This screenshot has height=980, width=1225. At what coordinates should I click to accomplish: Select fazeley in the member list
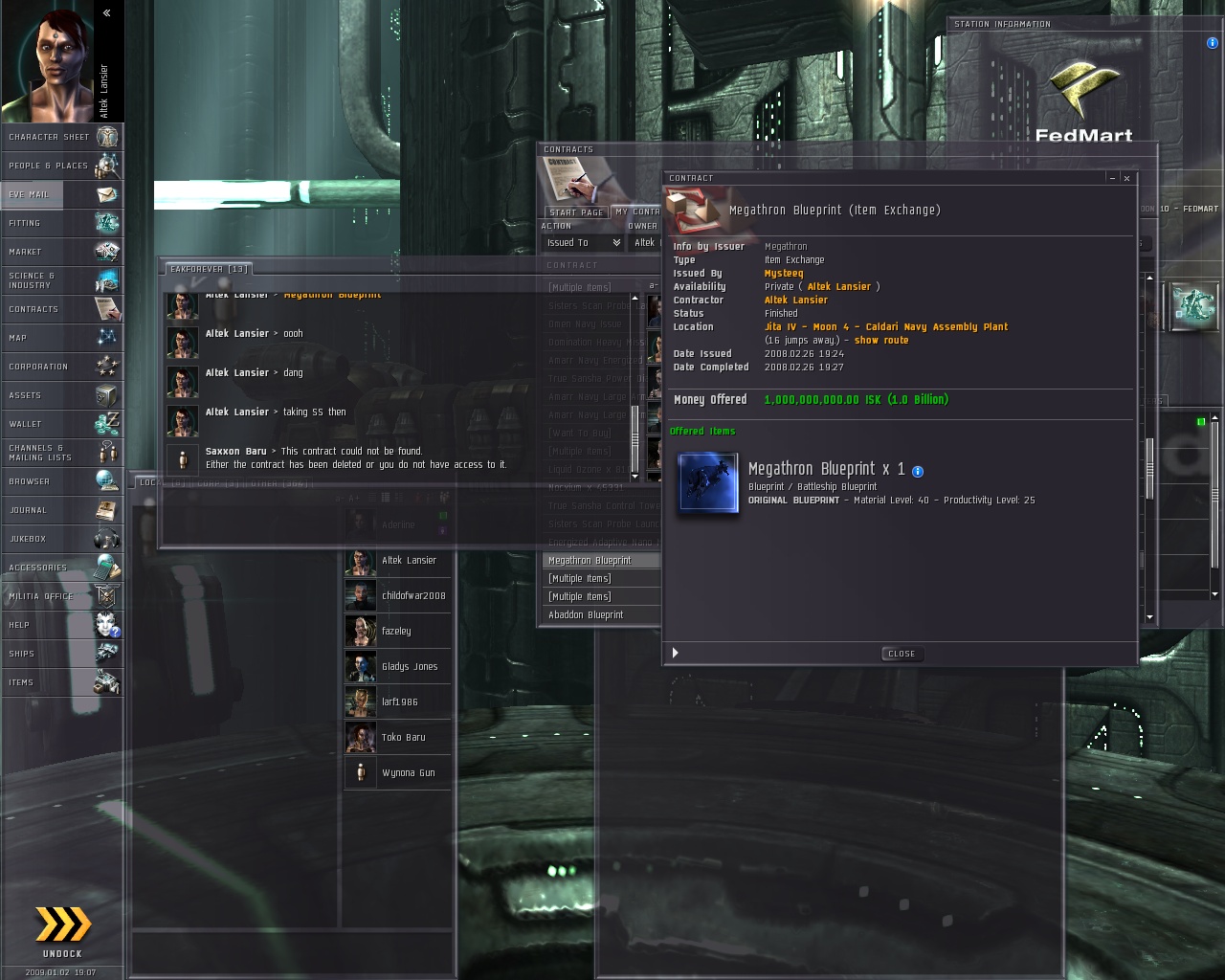click(x=397, y=632)
